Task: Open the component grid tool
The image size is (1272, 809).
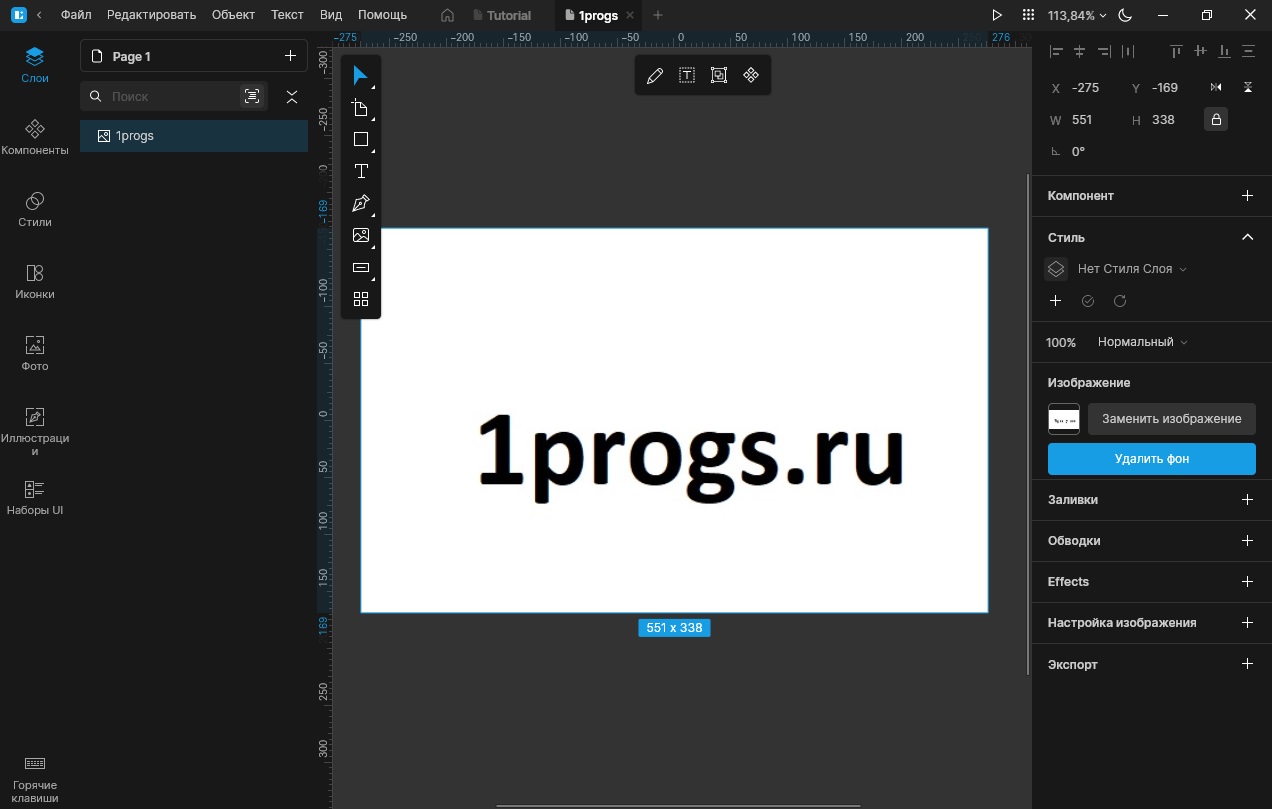Action: (x=361, y=299)
